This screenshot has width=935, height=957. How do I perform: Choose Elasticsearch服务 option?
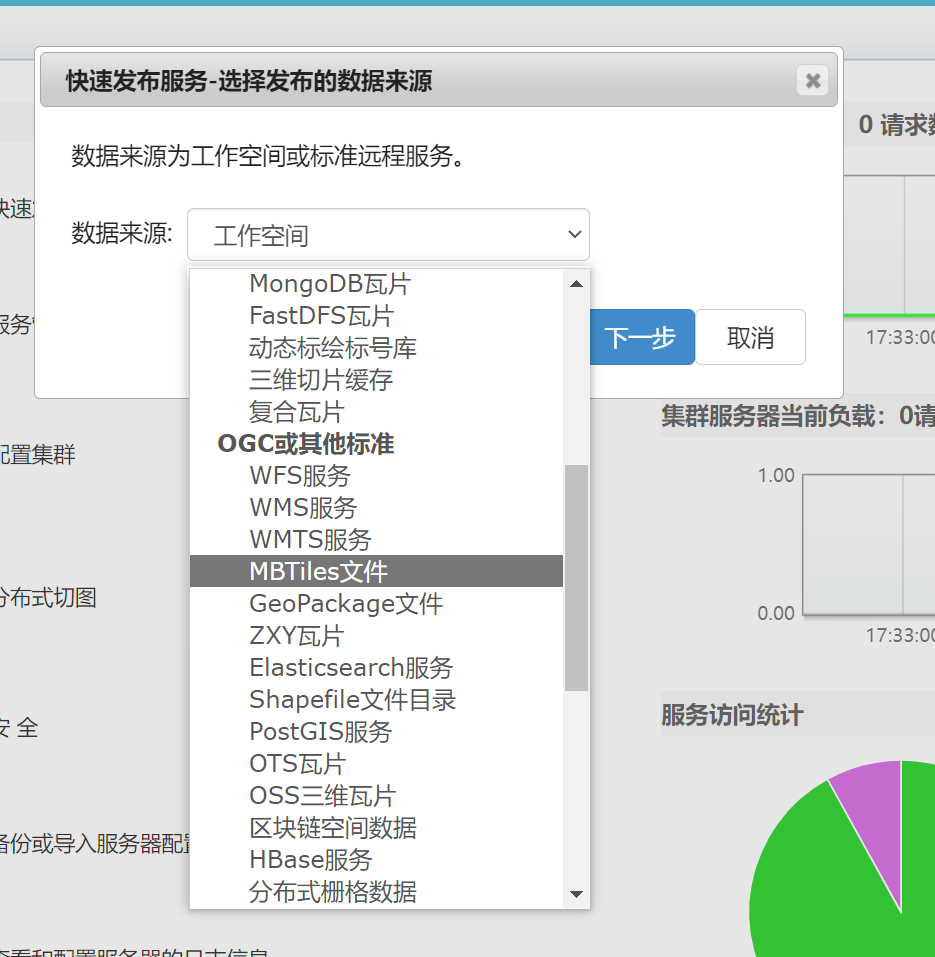[x=376, y=668]
